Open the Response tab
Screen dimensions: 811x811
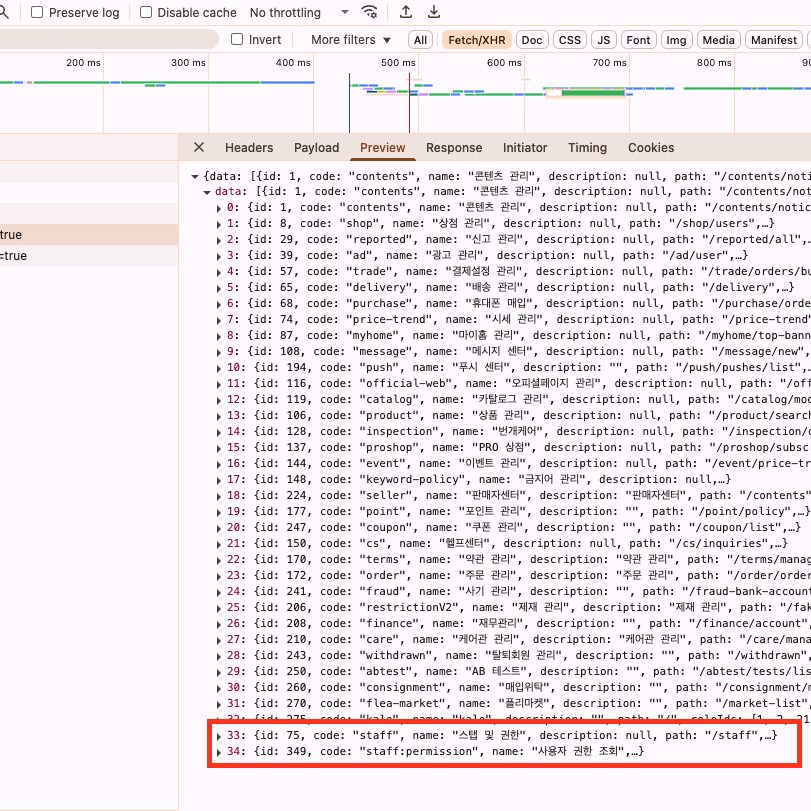[x=454, y=148]
